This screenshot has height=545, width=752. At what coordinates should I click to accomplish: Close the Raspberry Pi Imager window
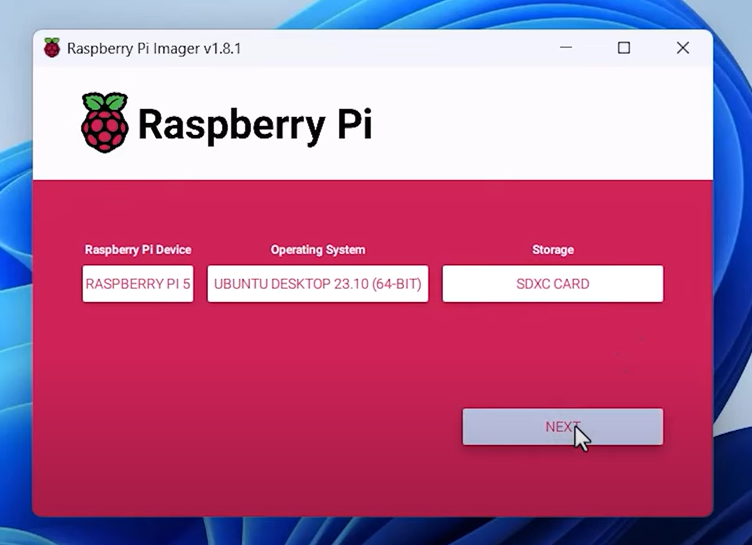coord(683,47)
